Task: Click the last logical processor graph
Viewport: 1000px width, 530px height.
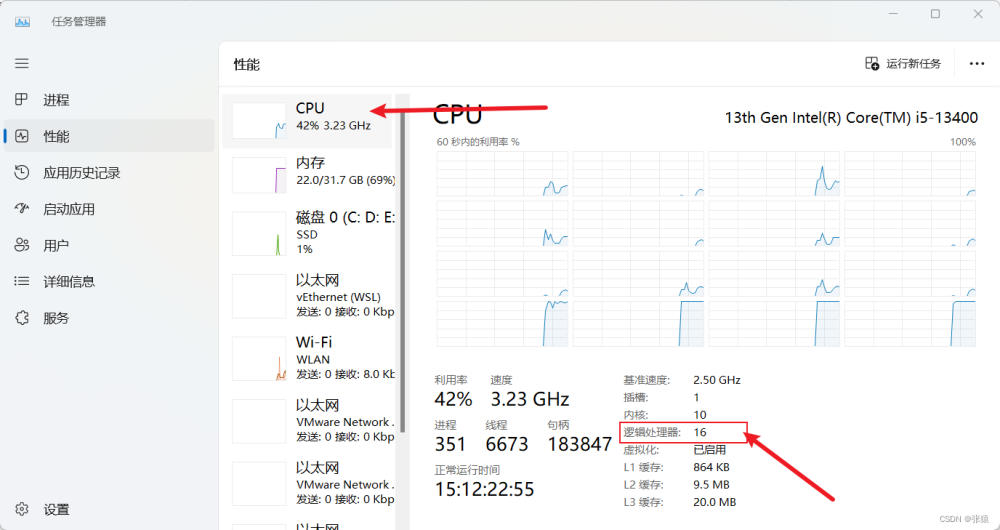Action: (910, 324)
